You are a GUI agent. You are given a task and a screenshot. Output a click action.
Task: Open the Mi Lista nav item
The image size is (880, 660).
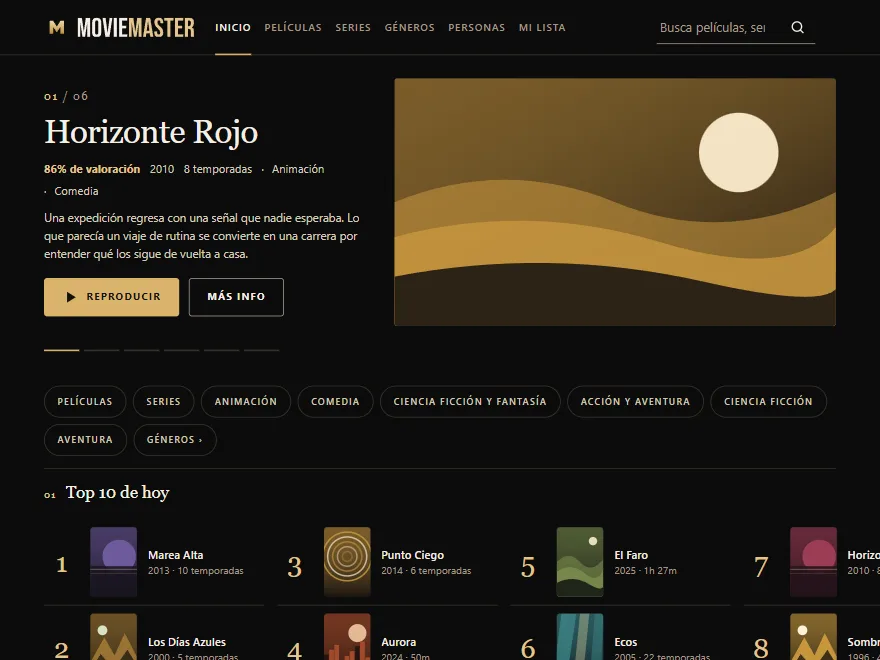tap(542, 28)
